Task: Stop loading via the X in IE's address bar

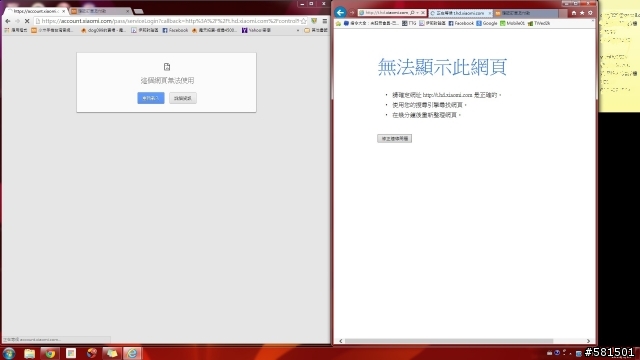Action: [423, 13]
